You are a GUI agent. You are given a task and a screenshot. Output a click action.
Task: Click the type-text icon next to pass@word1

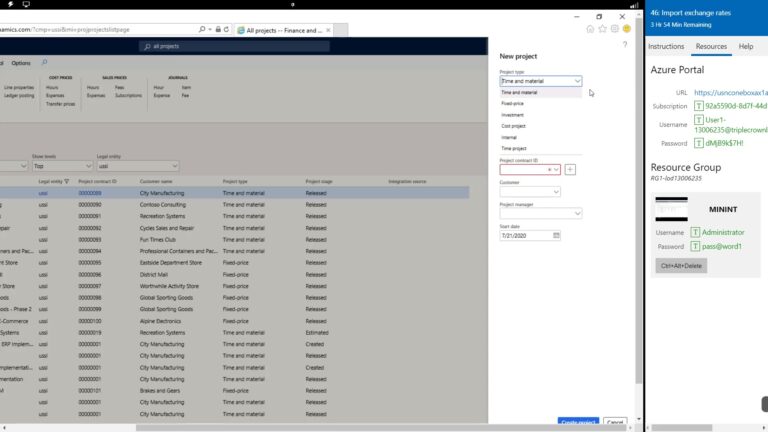(x=695, y=246)
